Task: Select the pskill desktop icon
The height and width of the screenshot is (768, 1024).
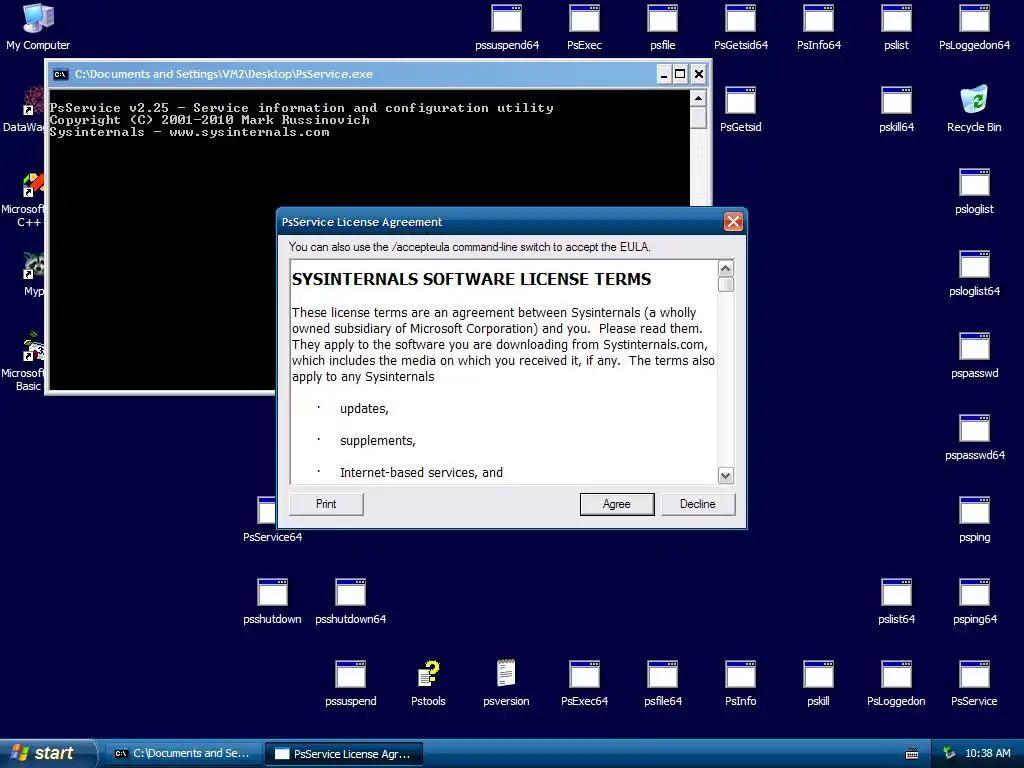Action: tap(818, 684)
